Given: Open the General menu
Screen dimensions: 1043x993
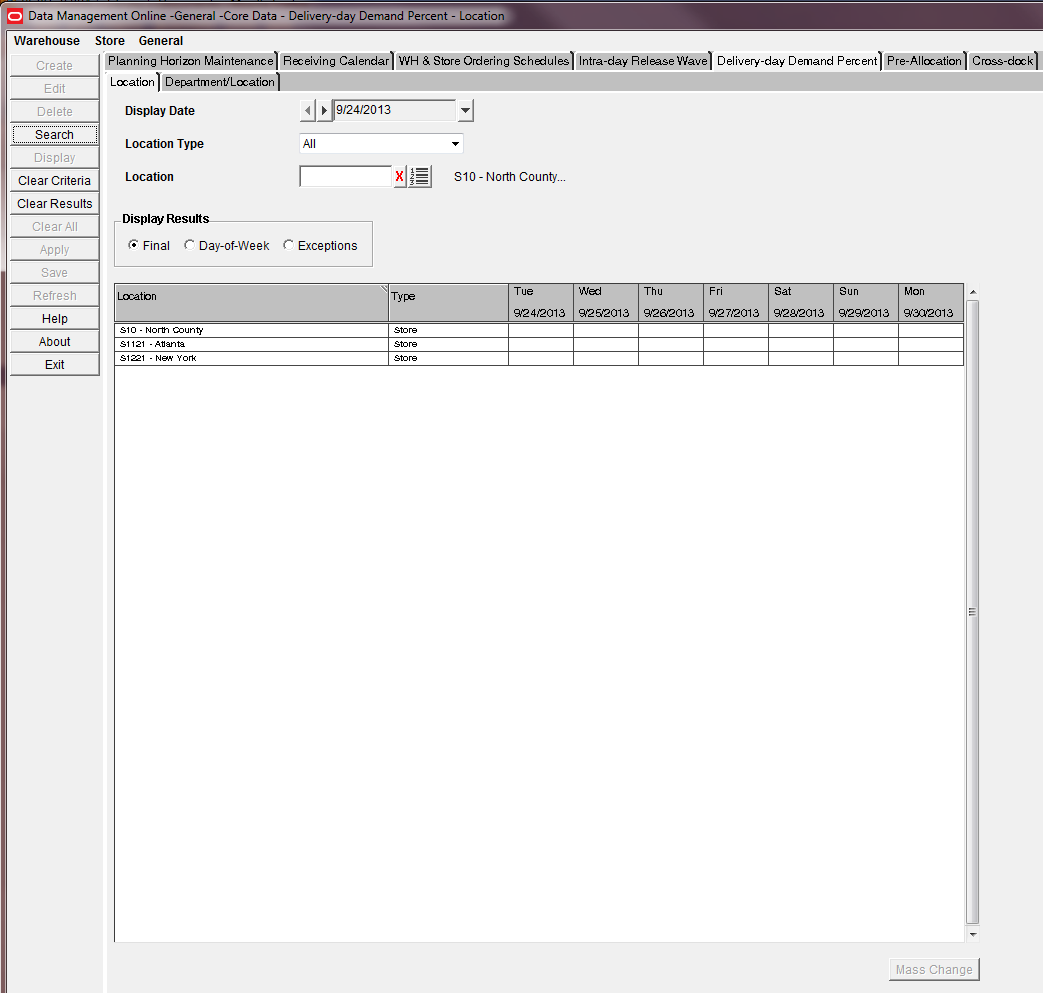Looking at the screenshot, I should click(161, 41).
